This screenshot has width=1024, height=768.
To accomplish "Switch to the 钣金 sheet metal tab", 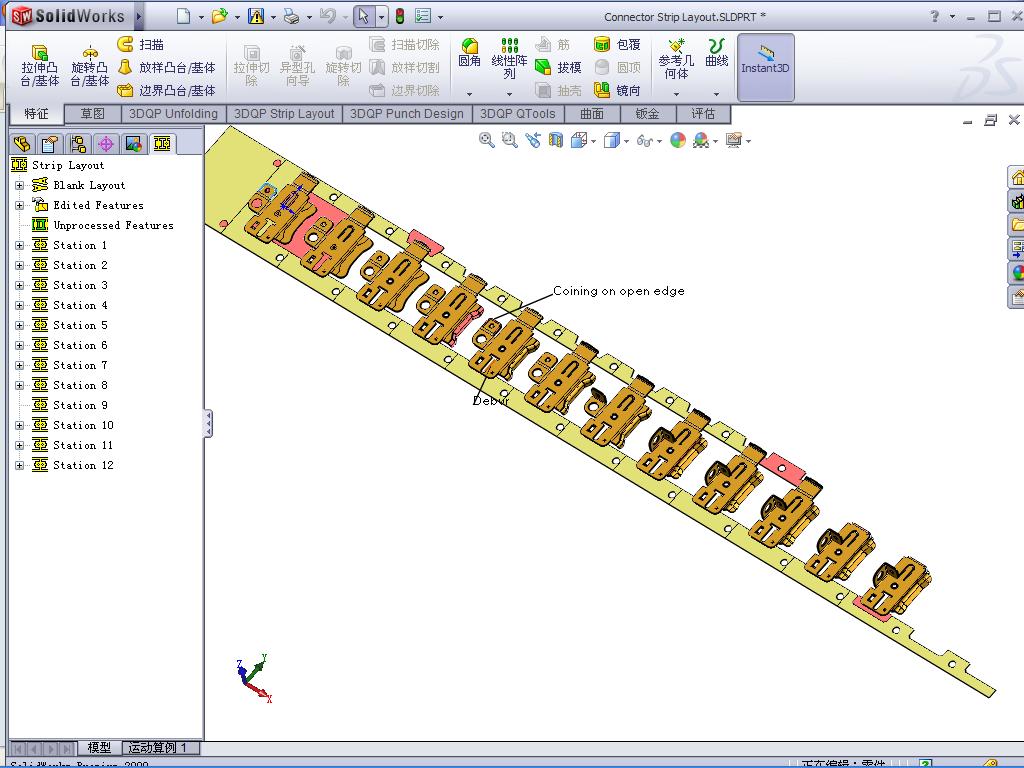I will 647,114.
